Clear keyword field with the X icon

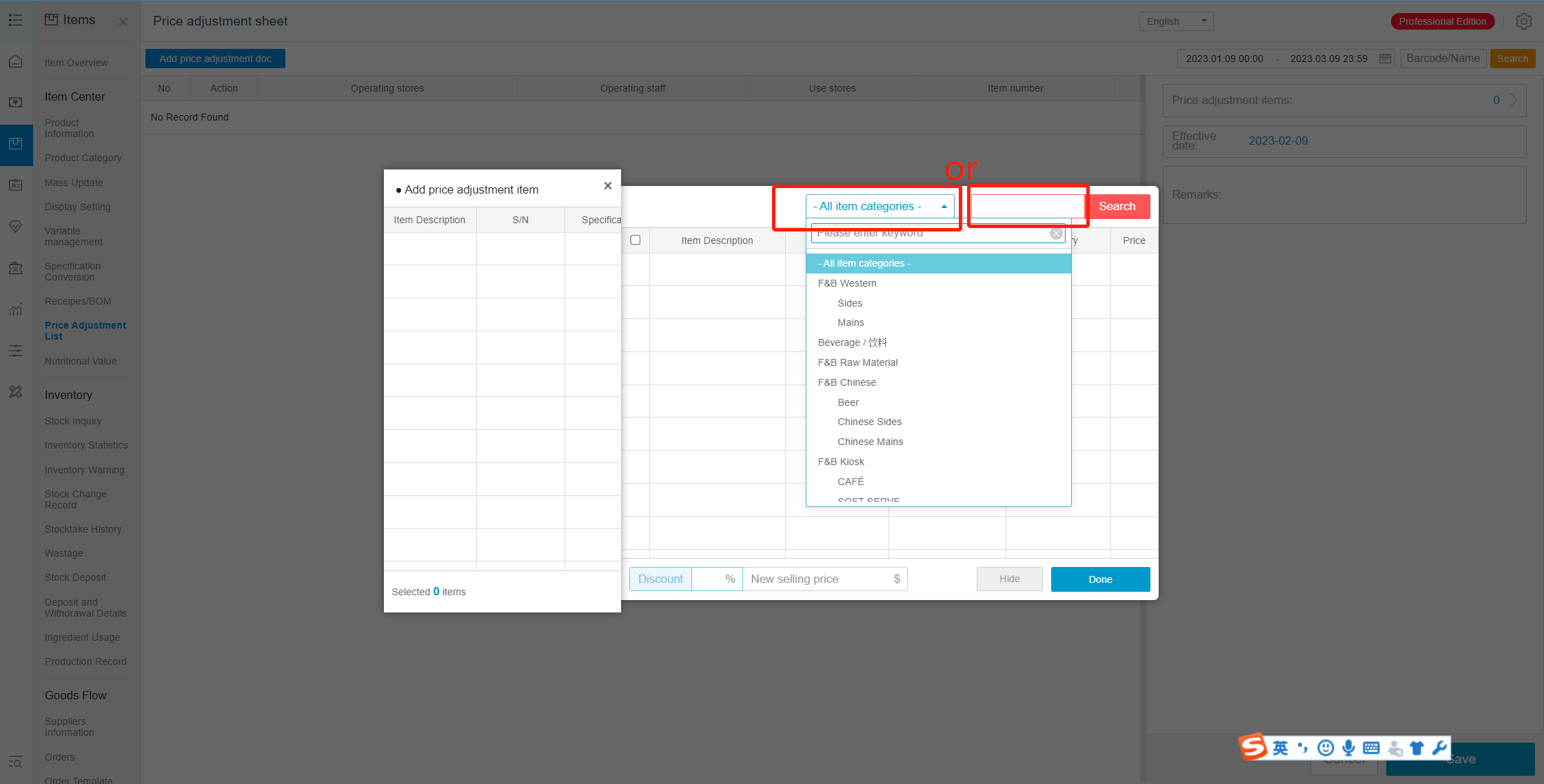[x=1056, y=234]
